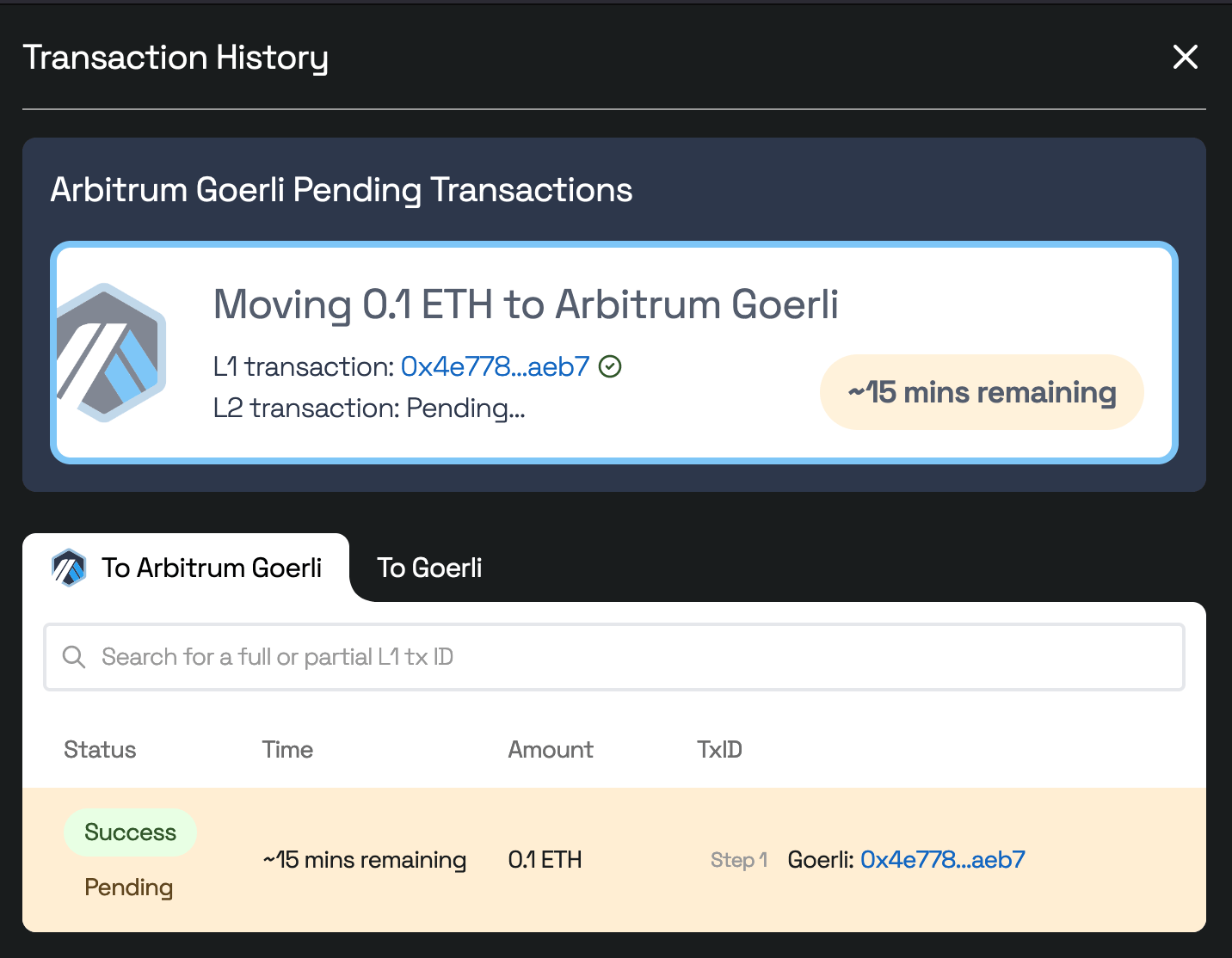Expand the Status column header

click(100, 749)
